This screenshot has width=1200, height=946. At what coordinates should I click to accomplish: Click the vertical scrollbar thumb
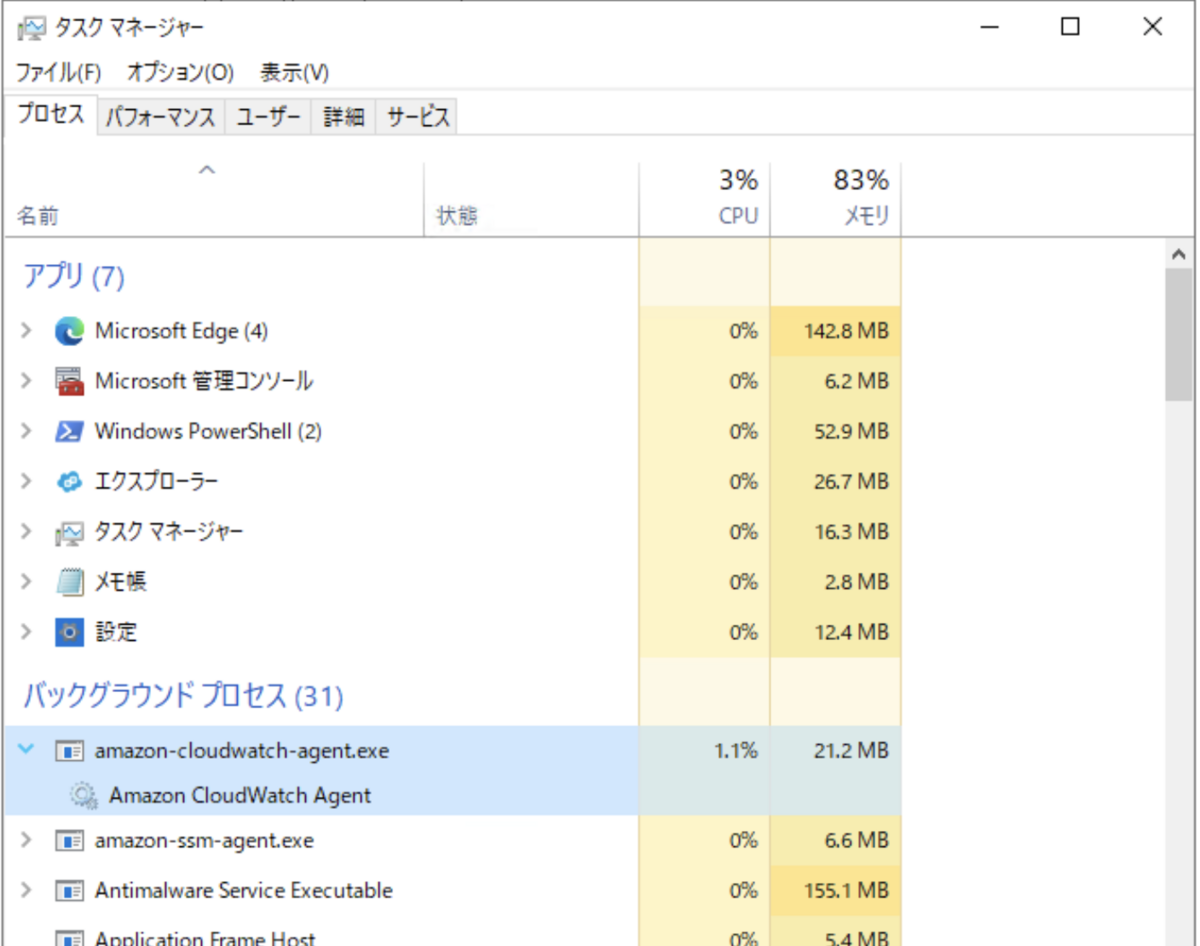[1180, 335]
